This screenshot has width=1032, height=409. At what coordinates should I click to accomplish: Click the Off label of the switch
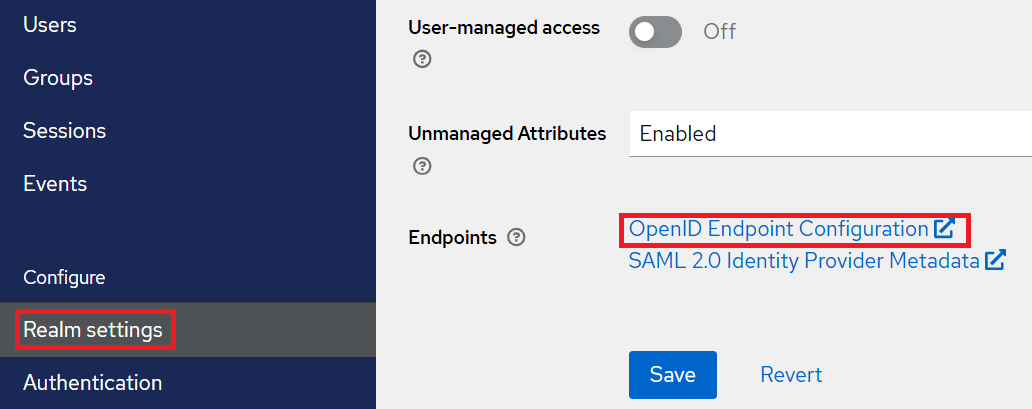[x=719, y=31]
